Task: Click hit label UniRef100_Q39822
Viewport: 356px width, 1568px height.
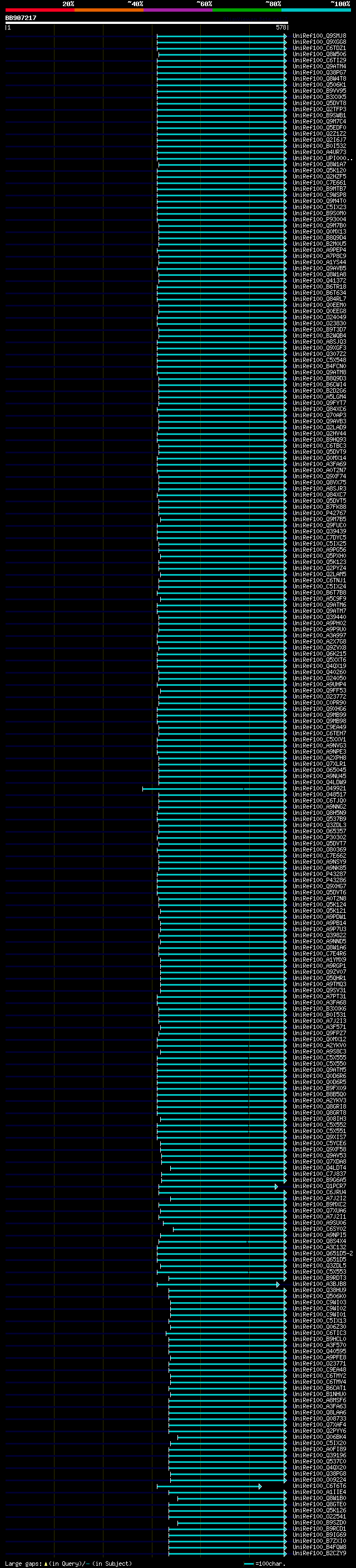Action: tap(319, 935)
